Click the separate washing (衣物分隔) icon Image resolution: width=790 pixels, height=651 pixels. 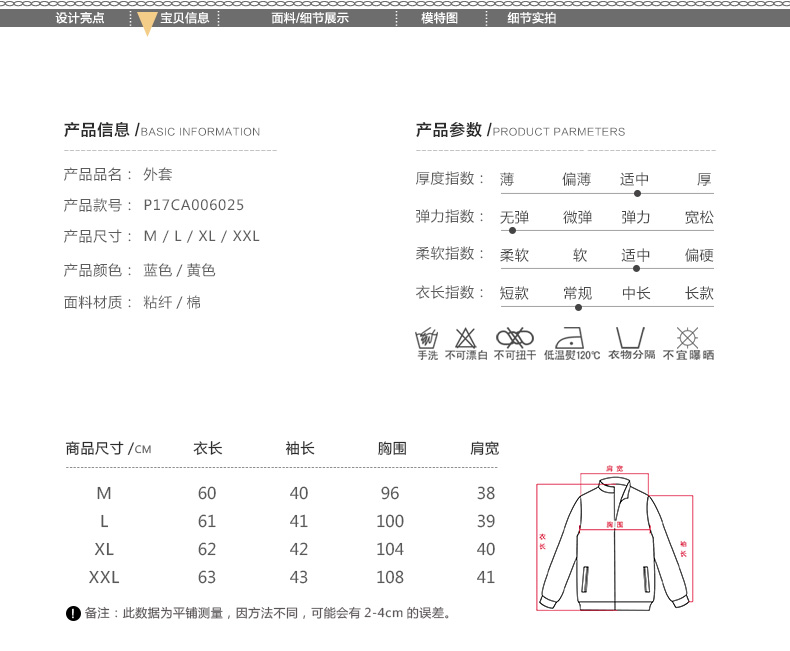click(630, 337)
